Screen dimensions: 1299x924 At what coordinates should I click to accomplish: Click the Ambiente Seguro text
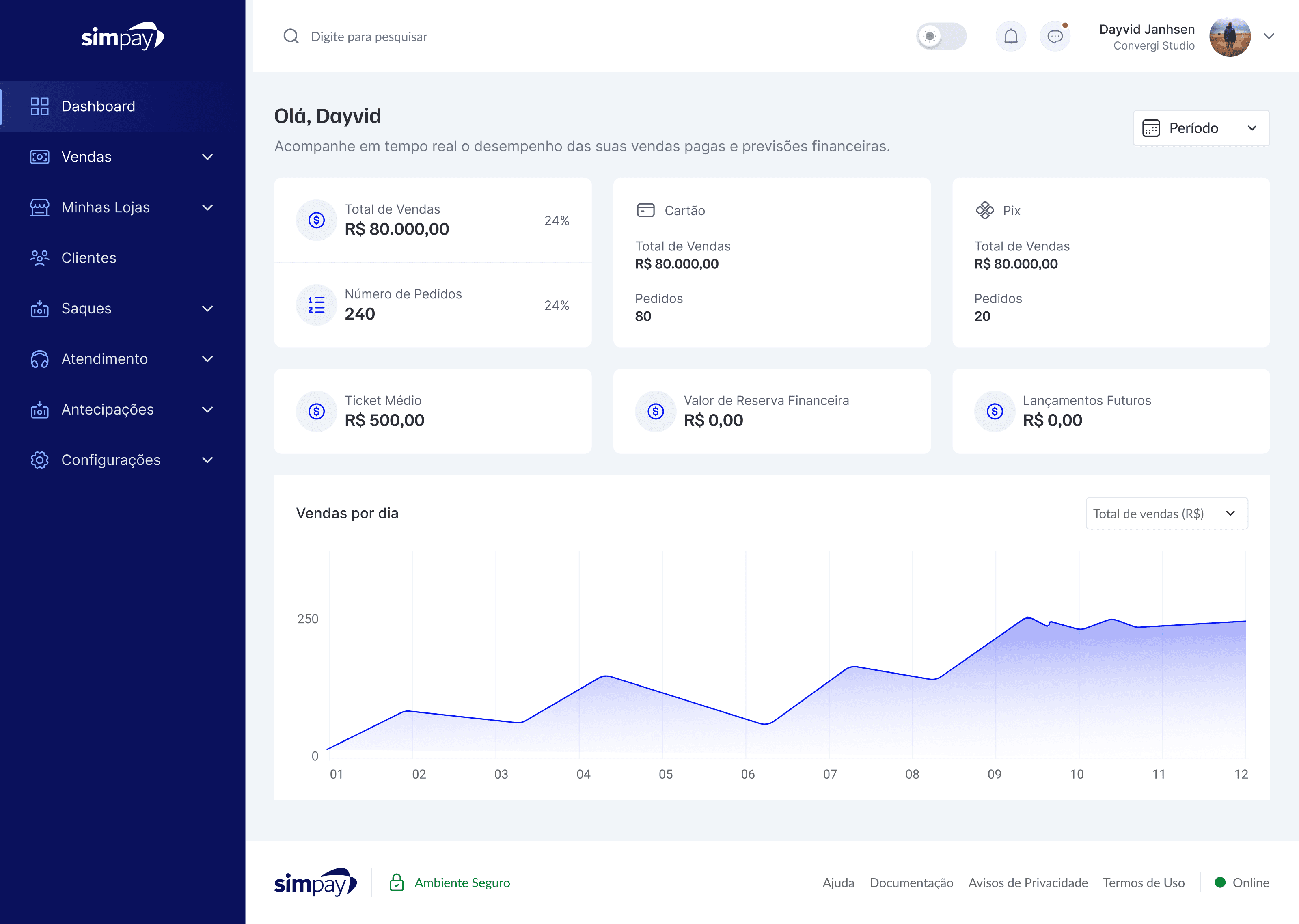point(462,883)
